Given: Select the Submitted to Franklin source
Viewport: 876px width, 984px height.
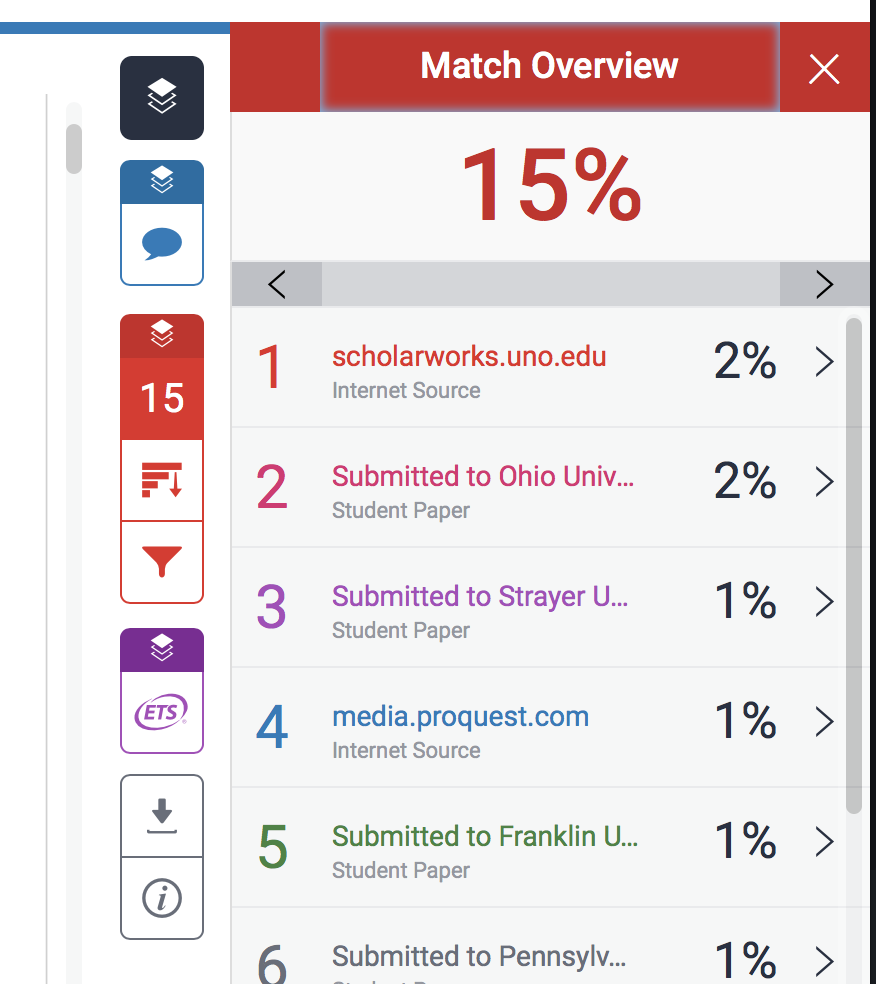Looking at the screenshot, I should point(484,837).
